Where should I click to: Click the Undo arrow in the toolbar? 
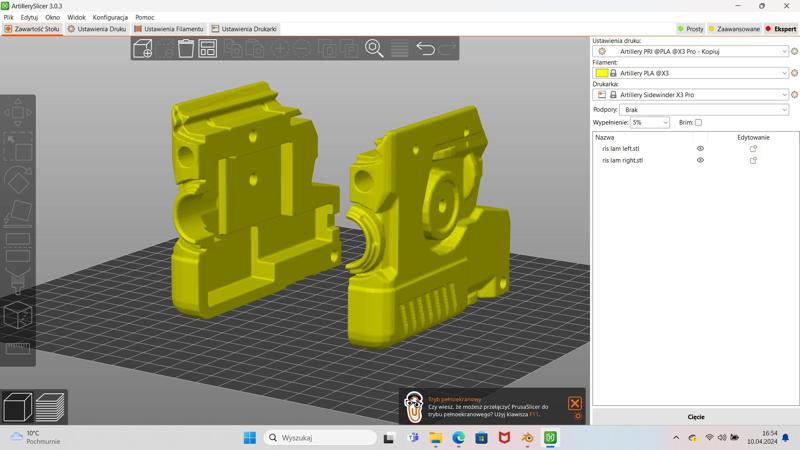point(425,49)
